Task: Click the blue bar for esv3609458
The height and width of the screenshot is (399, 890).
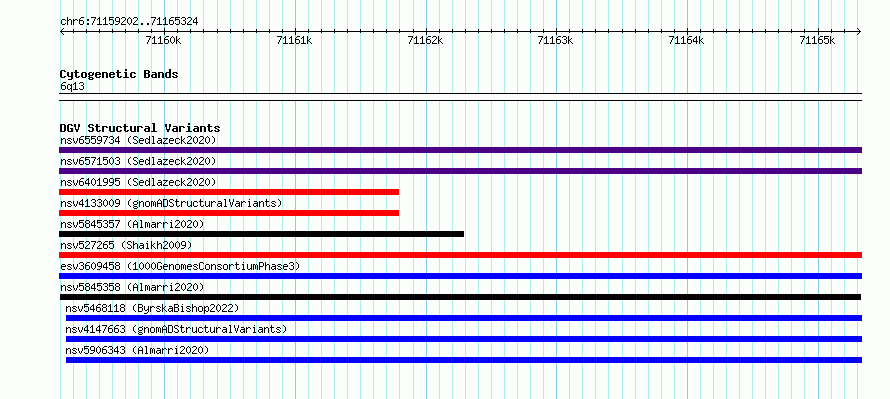Action: [460, 276]
